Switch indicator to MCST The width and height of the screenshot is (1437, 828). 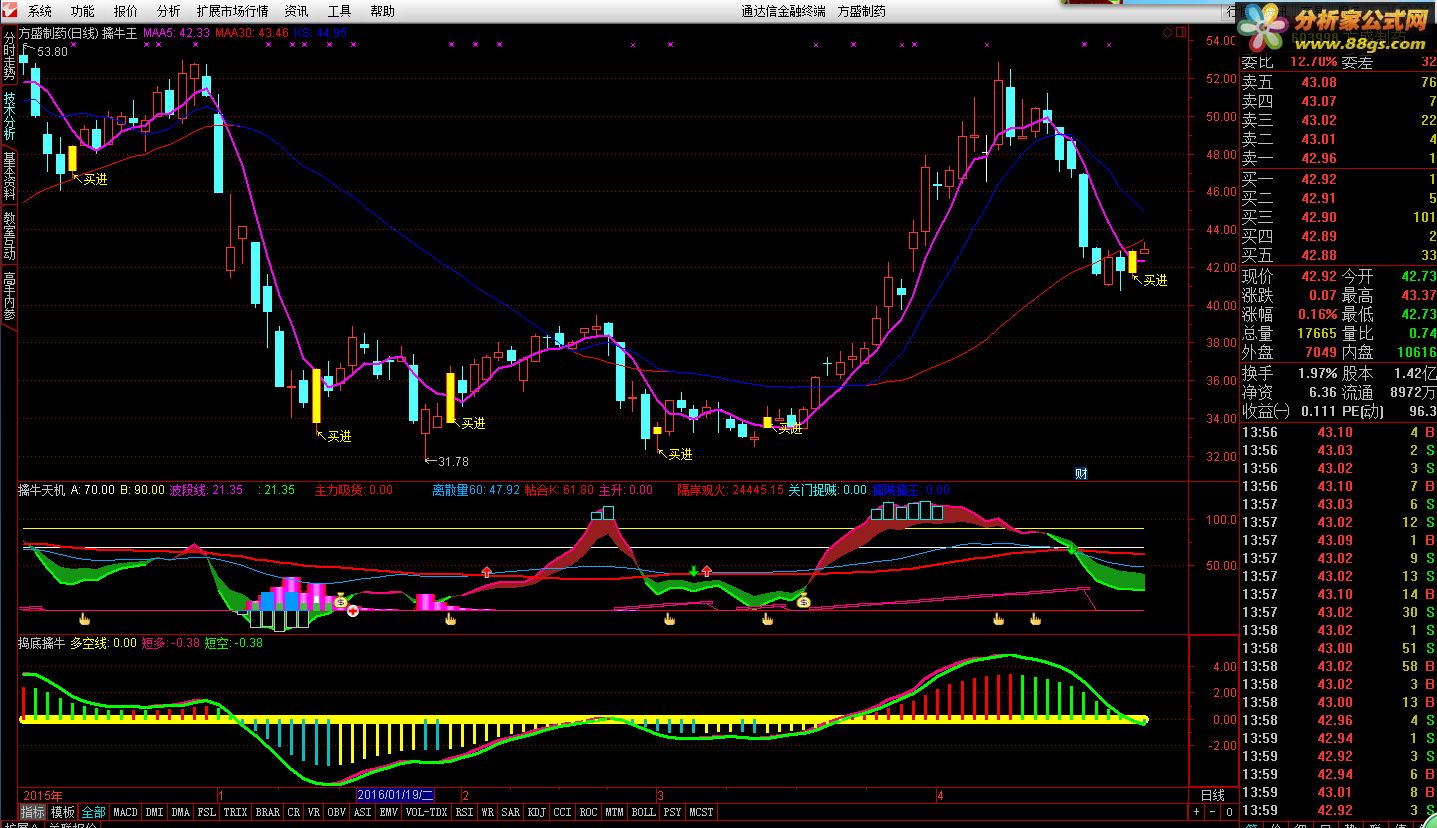[x=702, y=812]
